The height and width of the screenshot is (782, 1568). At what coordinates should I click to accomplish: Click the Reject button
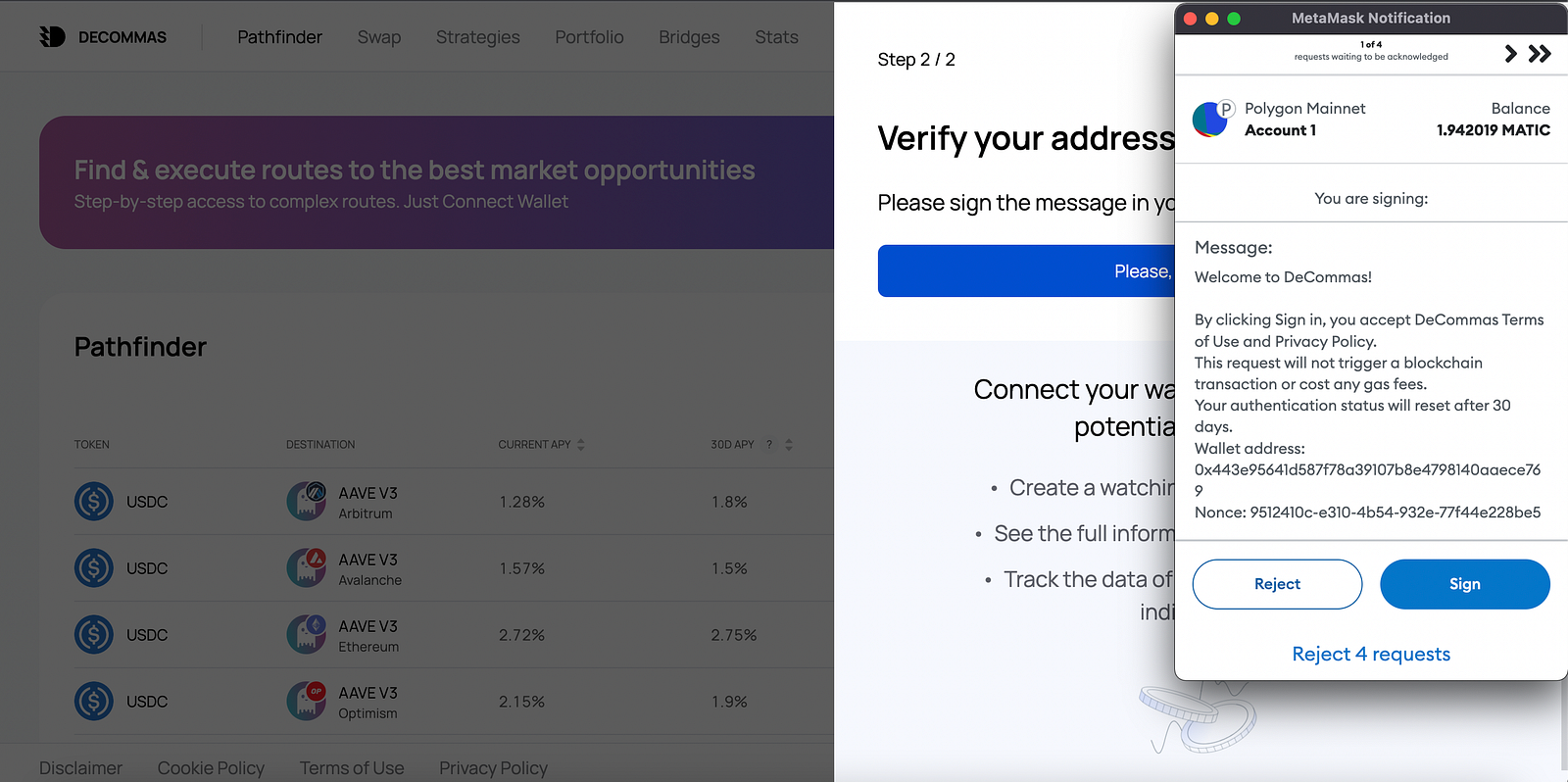coord(1277,584)
